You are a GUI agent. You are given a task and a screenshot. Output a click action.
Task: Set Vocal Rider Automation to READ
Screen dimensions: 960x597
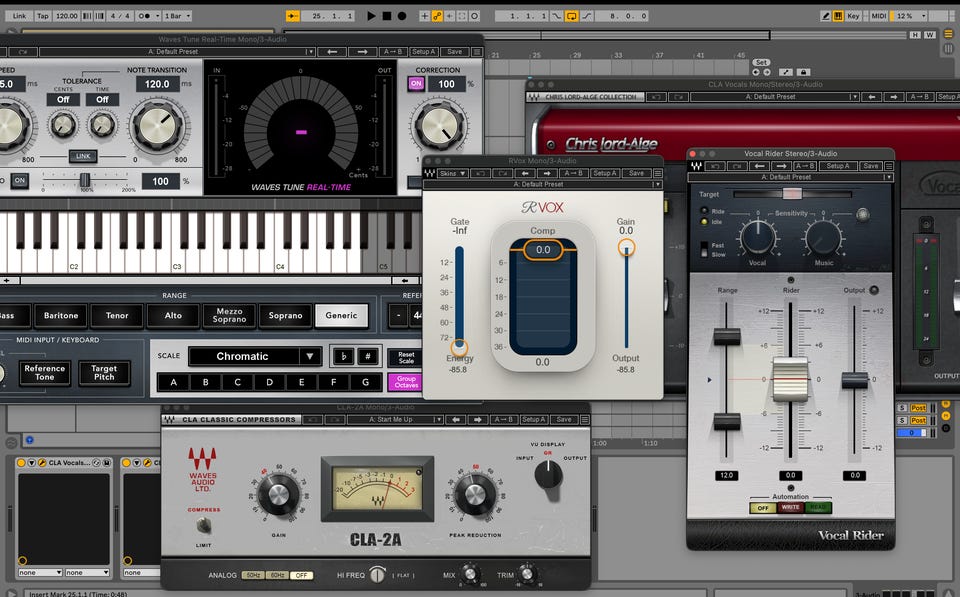click(818, 508)
